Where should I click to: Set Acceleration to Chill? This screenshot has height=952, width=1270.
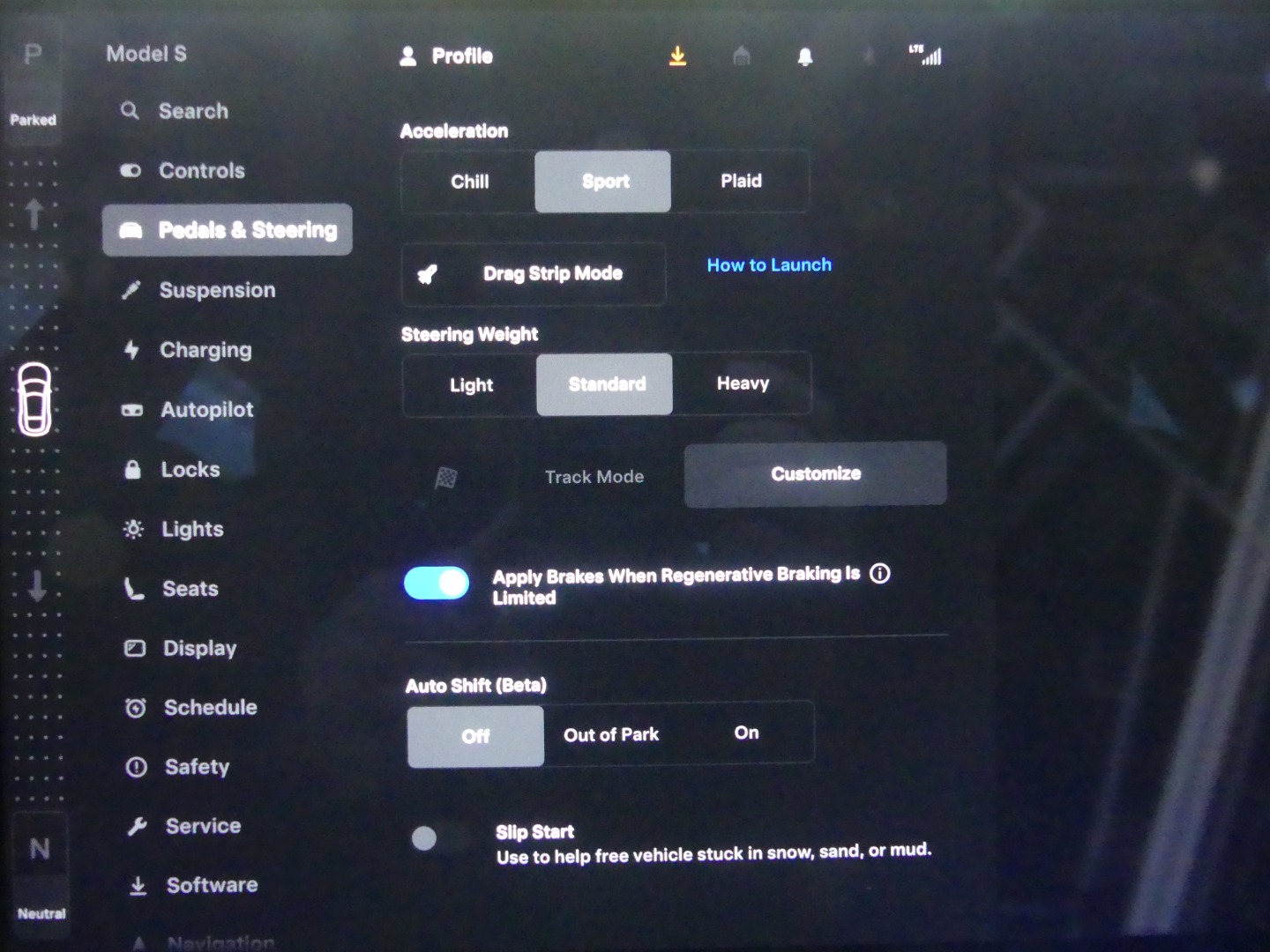tap(469, 182)
